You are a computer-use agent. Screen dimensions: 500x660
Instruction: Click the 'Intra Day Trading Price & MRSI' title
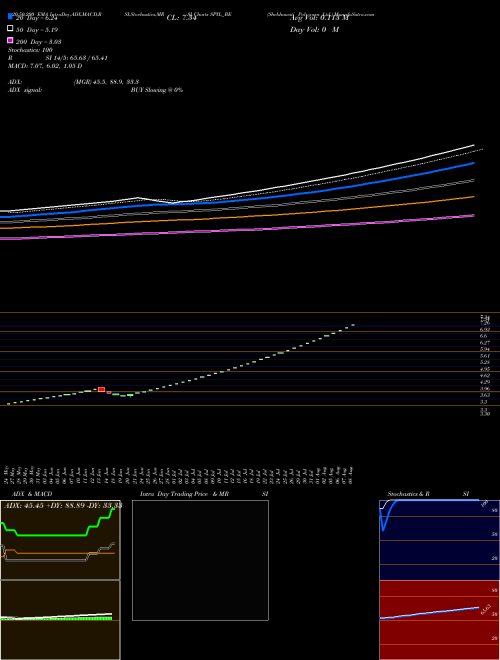coord(204,494)
